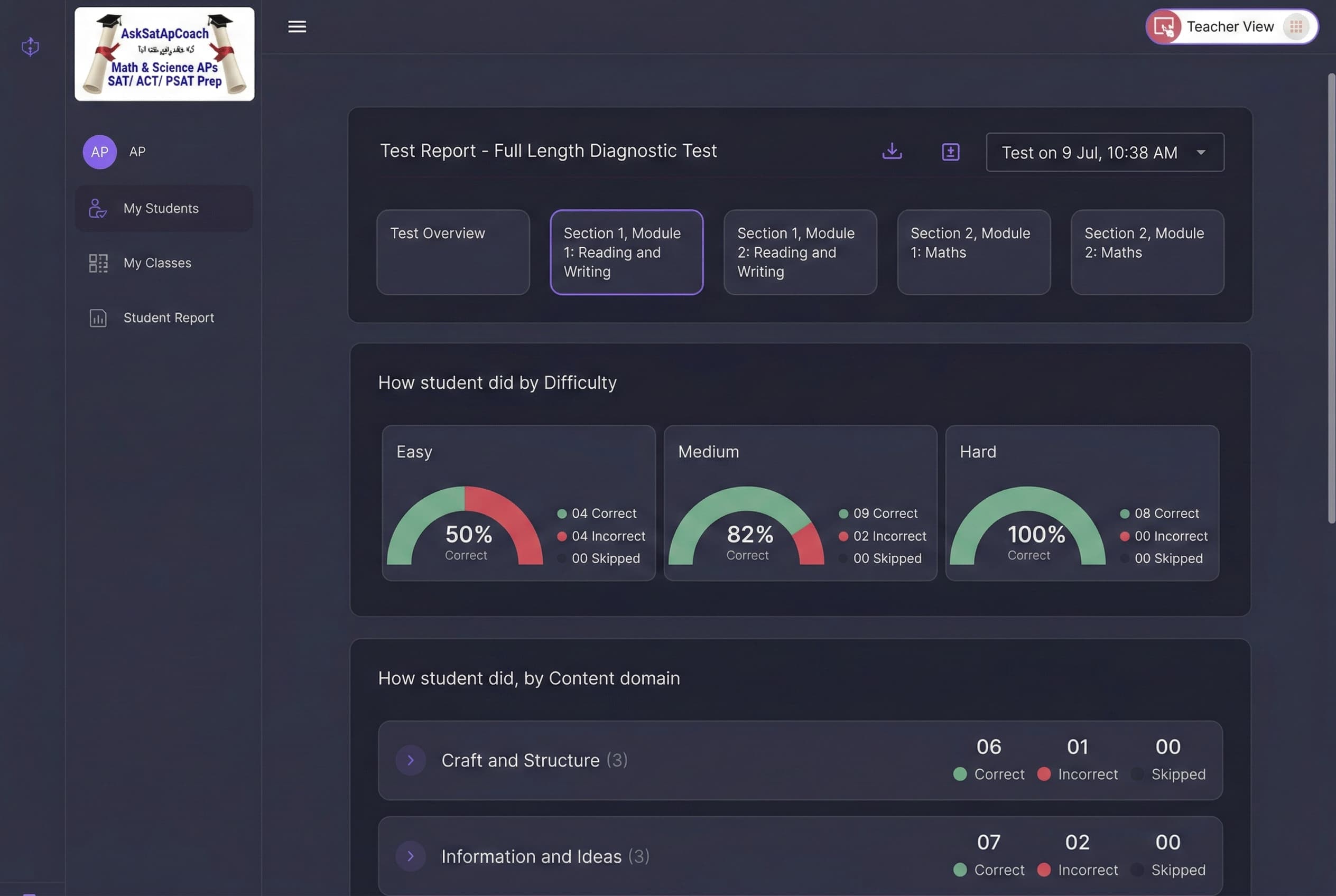1336x896 pixels.
Task: Open Section 2, Module 1 Maths tab
Action: point(973,252)
